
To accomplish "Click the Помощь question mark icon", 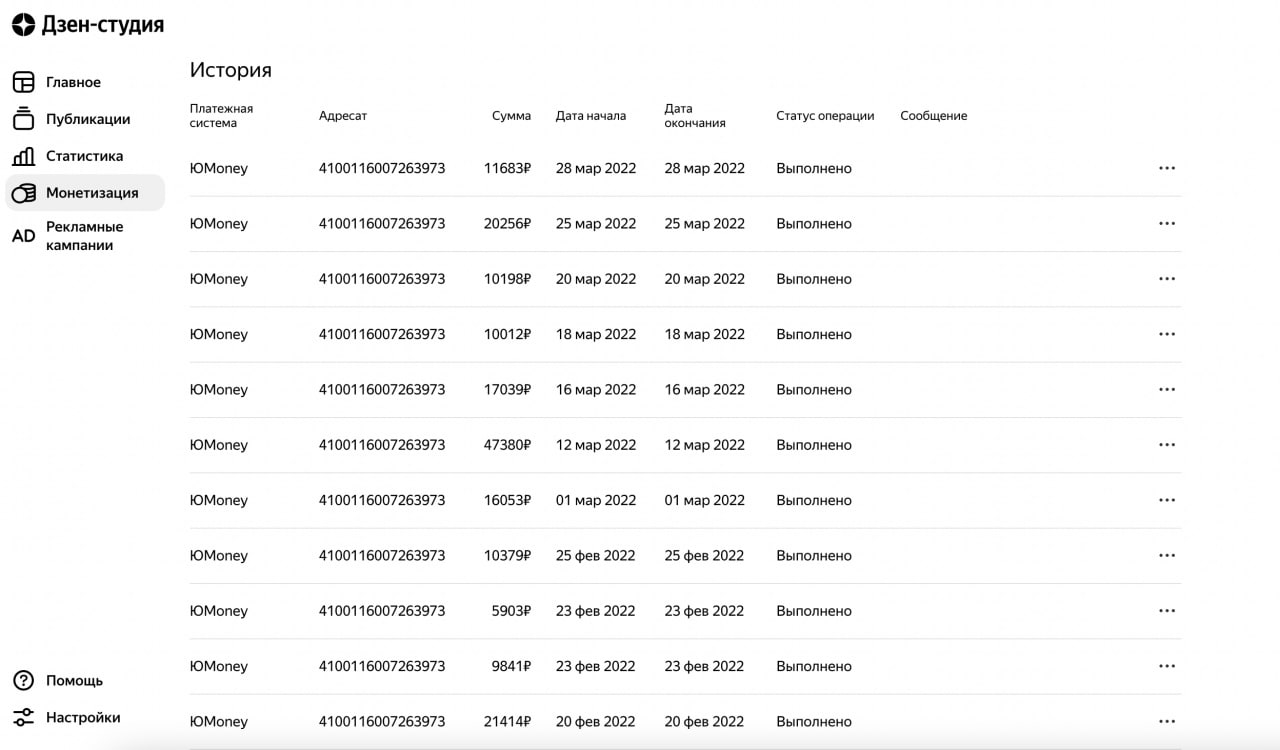I will (23, 681).
